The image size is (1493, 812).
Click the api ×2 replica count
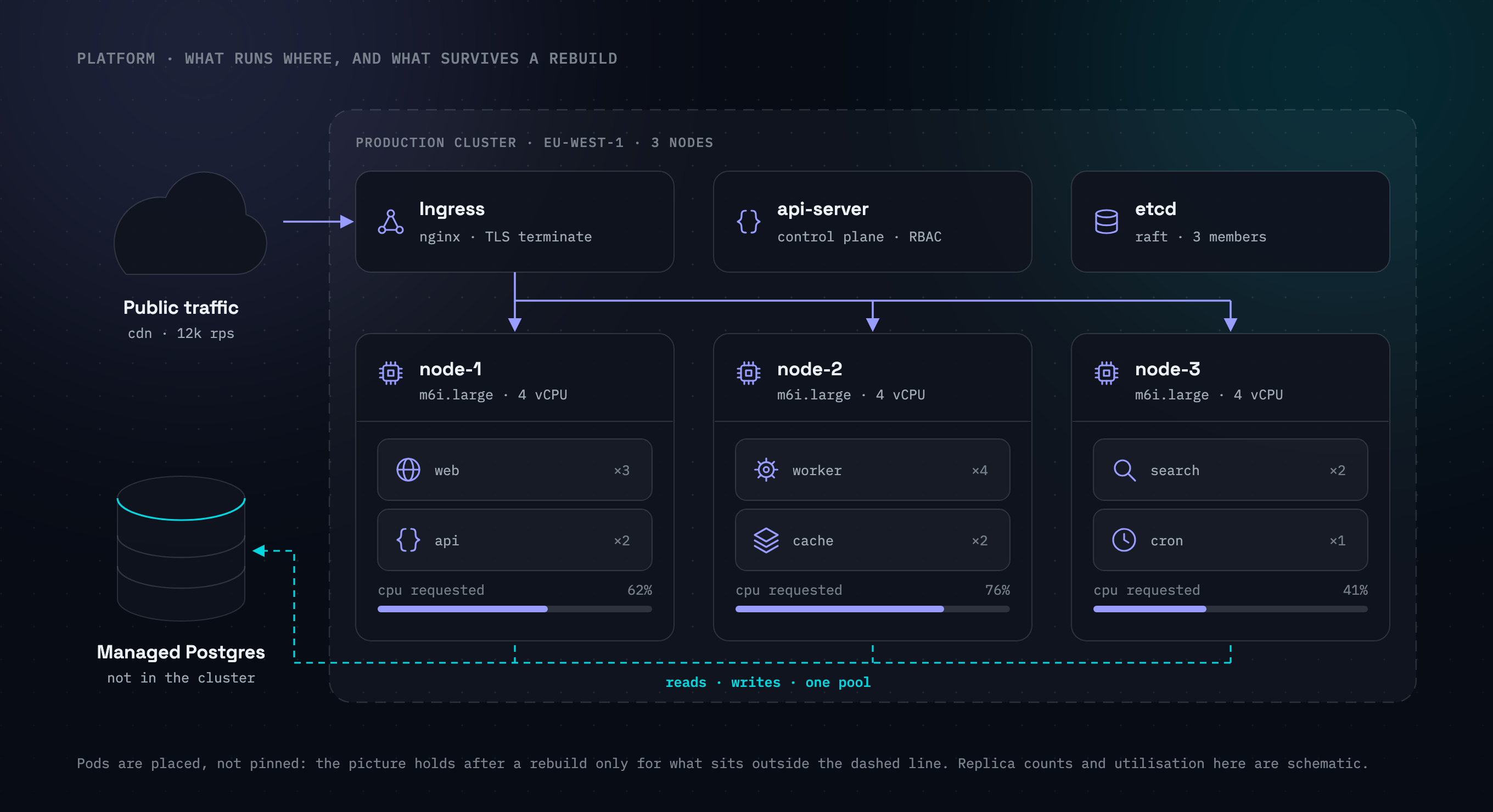[622, 540]
